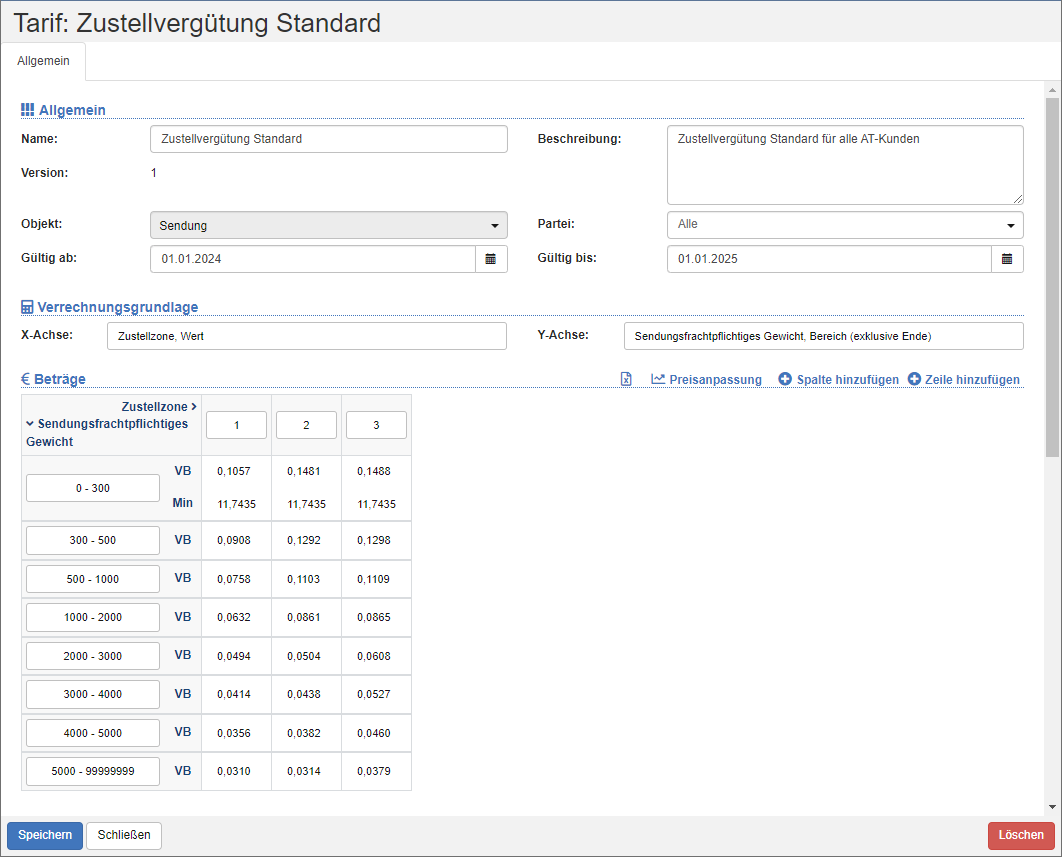Select the zone 2 column header field
The height and width of the screenshot is (857, 1062).
pos(306,425)
